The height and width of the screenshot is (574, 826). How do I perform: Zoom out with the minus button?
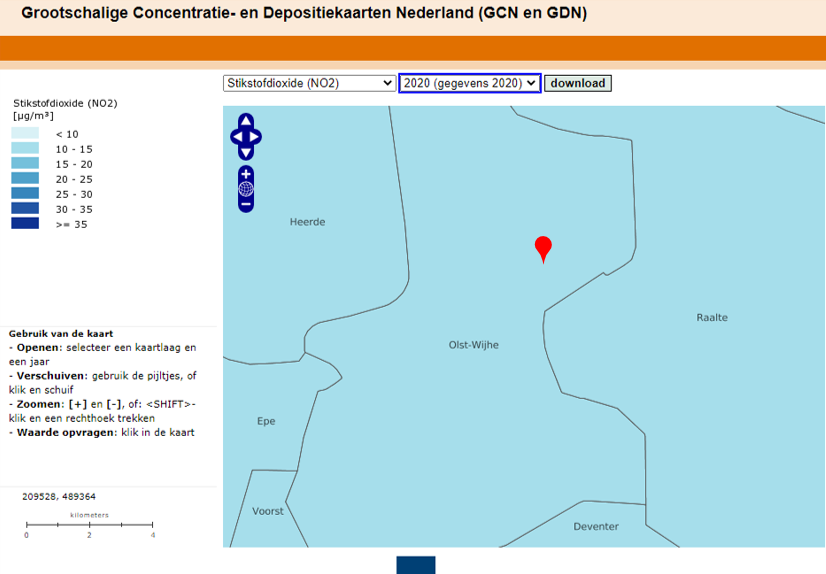[x=246, y=204]
